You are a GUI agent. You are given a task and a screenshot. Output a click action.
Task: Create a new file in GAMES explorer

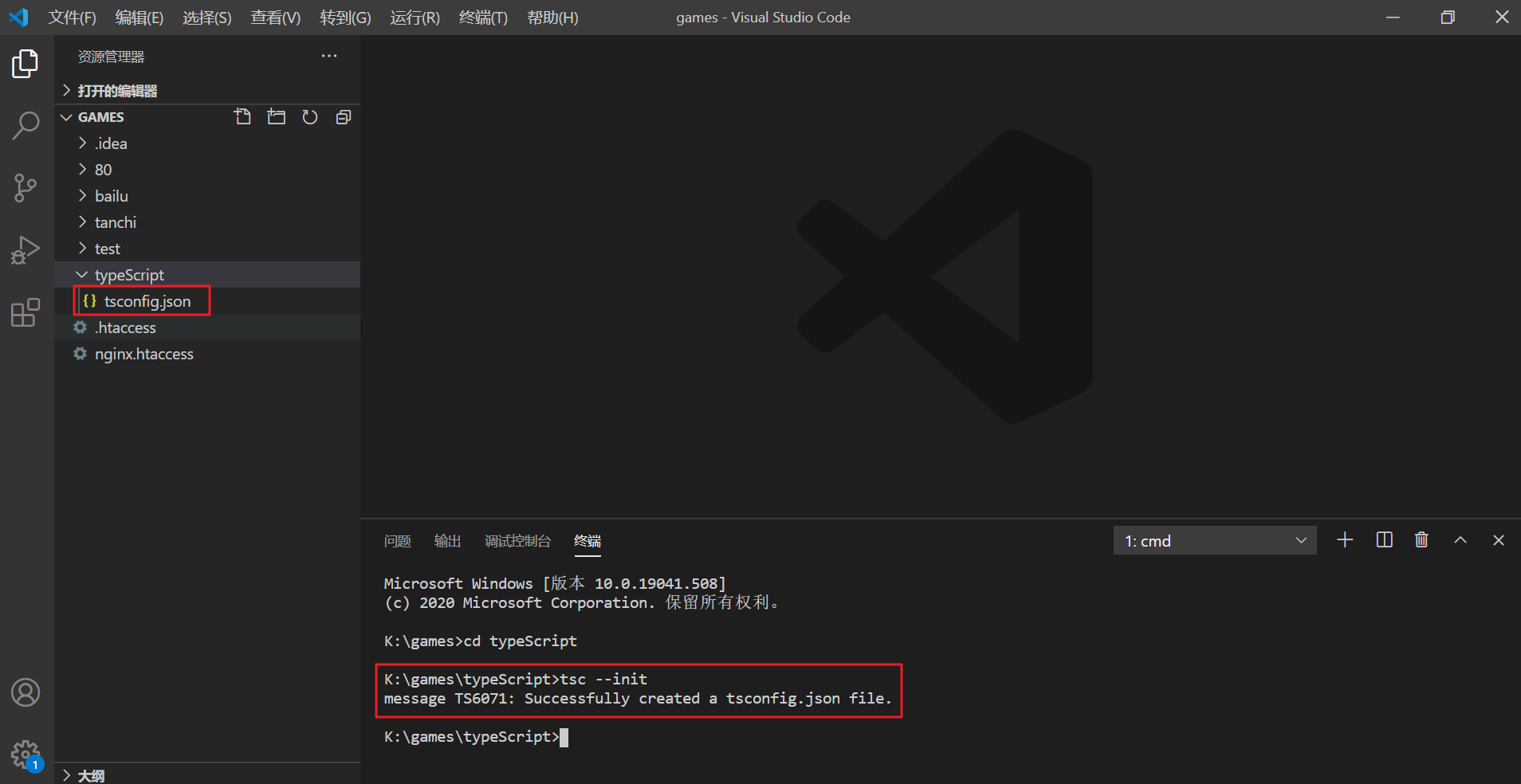pyautogui.click(x=242, y=116)
